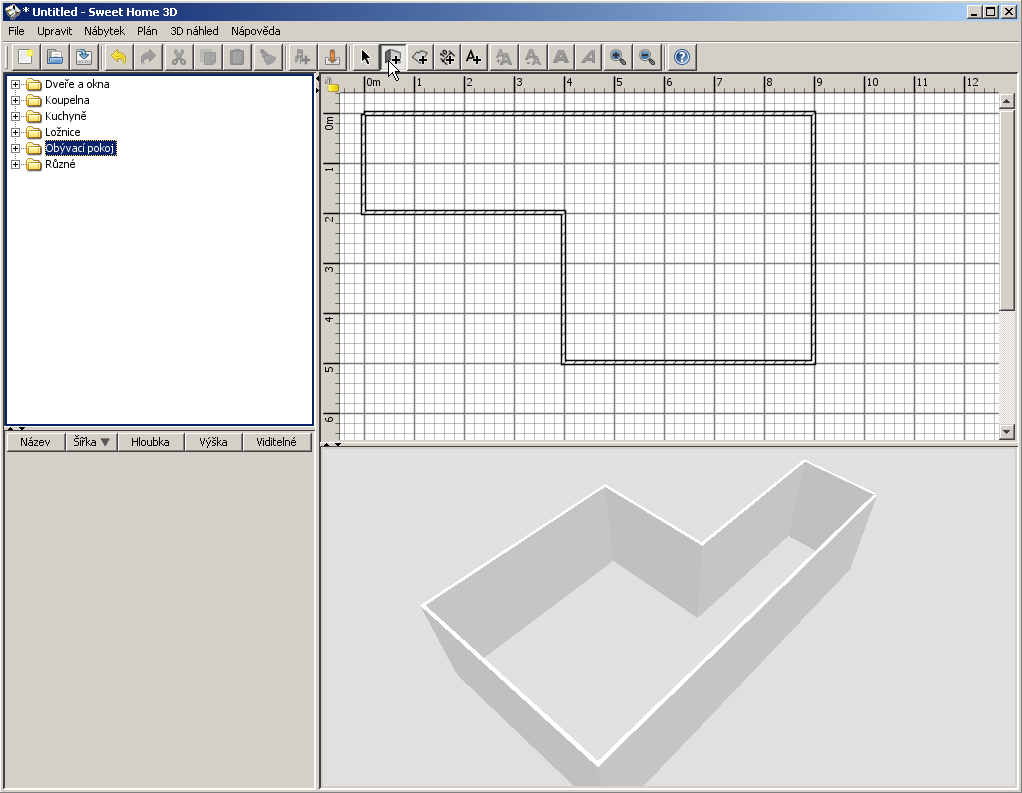Click the copy toolbar icon
1022x793 pixels.
click(x=208, y=57)
